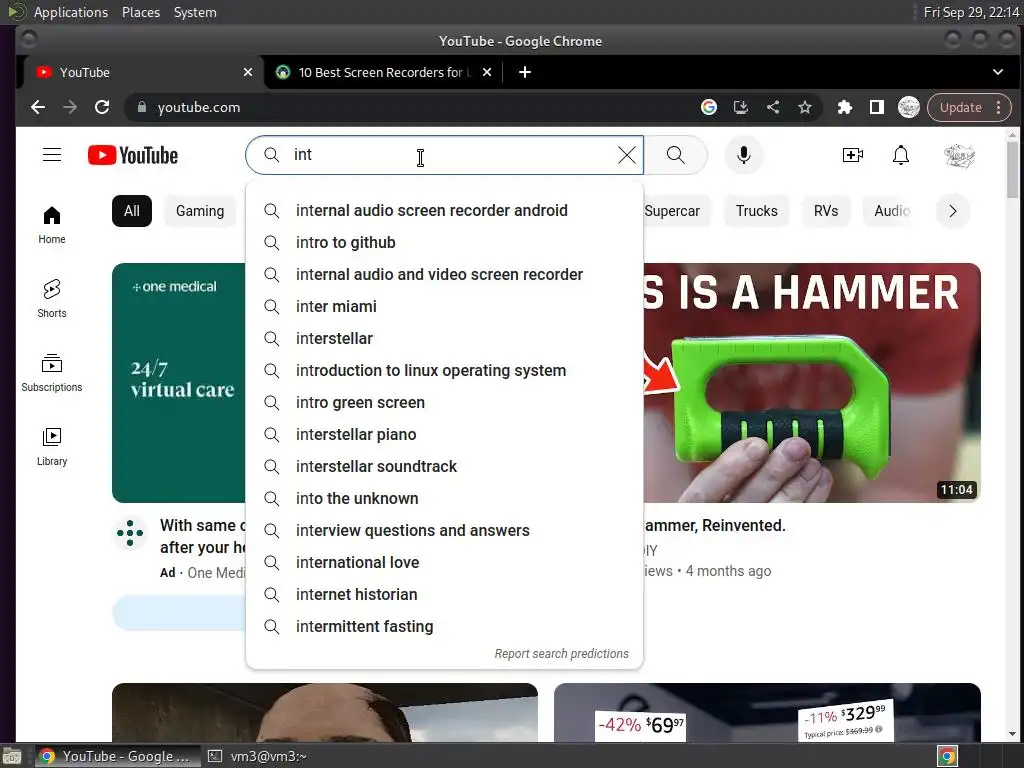Select the Gaming filter chip
1024x768 pixels.
pos(200,211)
